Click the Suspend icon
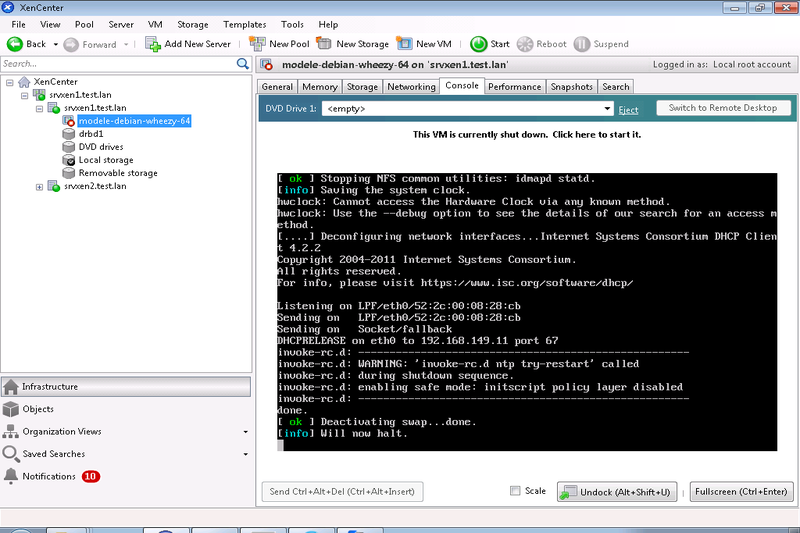The height and width of the screenshot is (533, 800). click(582, 44)
